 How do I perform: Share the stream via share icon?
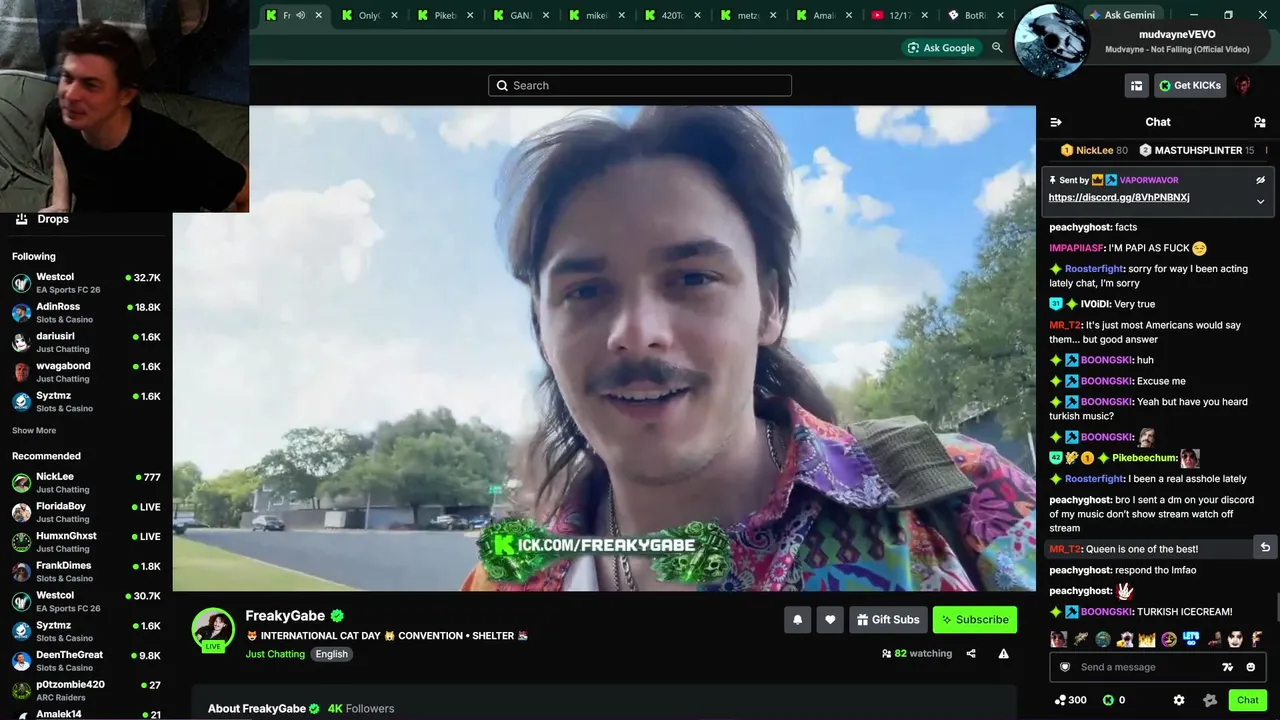click(971, 654)
